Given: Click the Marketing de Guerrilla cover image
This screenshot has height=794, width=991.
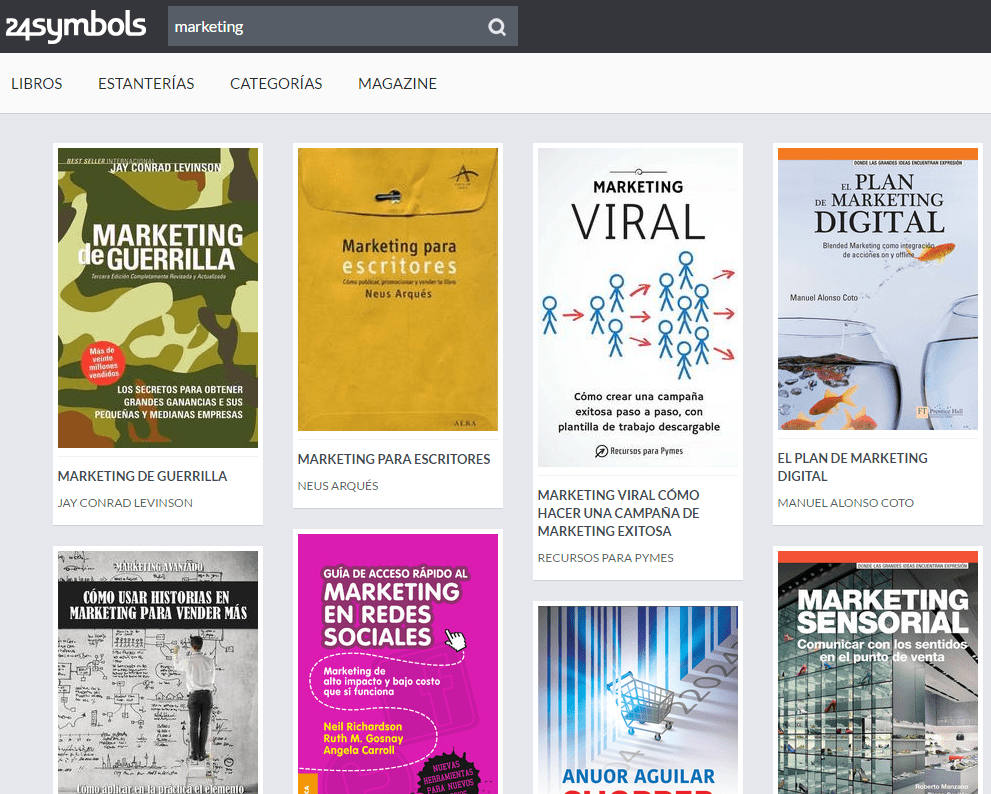Looking at the screenshot, I should (x=157, y=297).
